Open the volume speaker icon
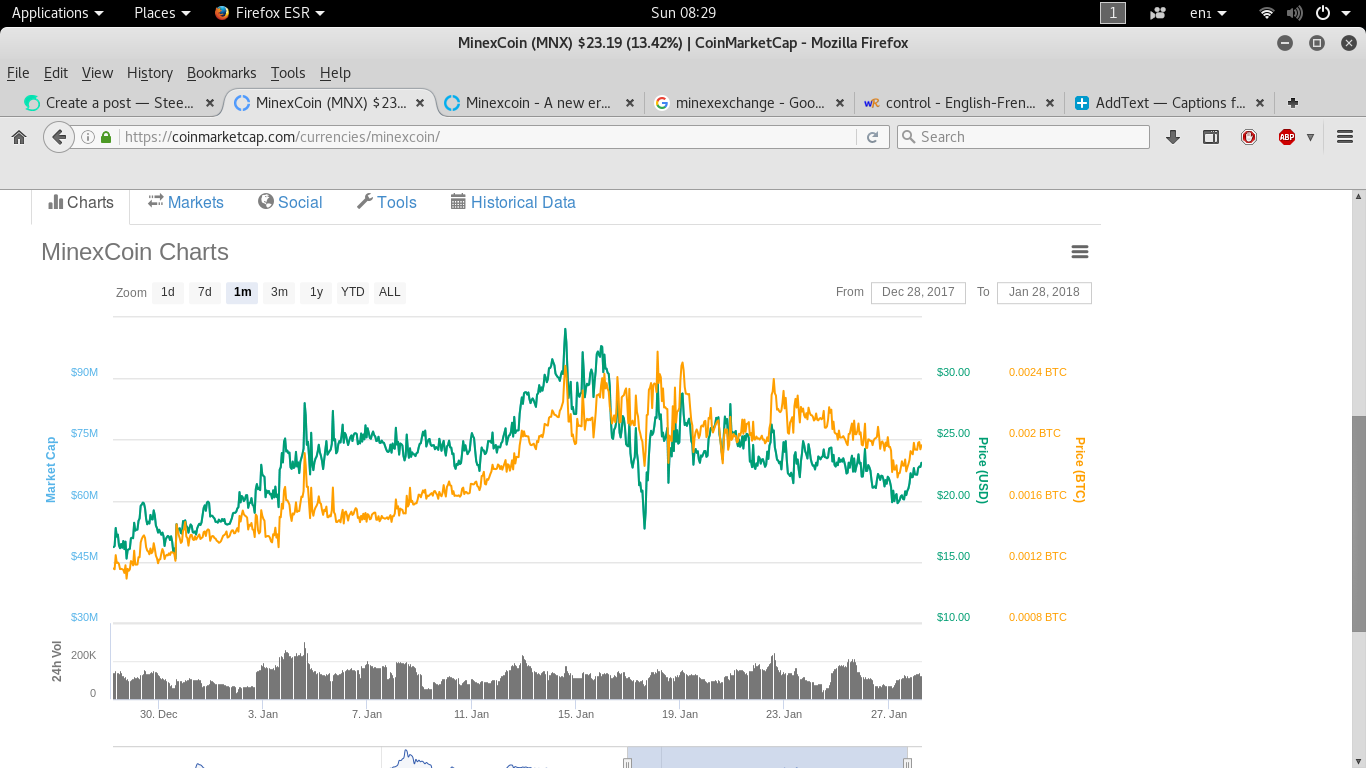This screenshot has width=1366, height=768. point(1295,13)
